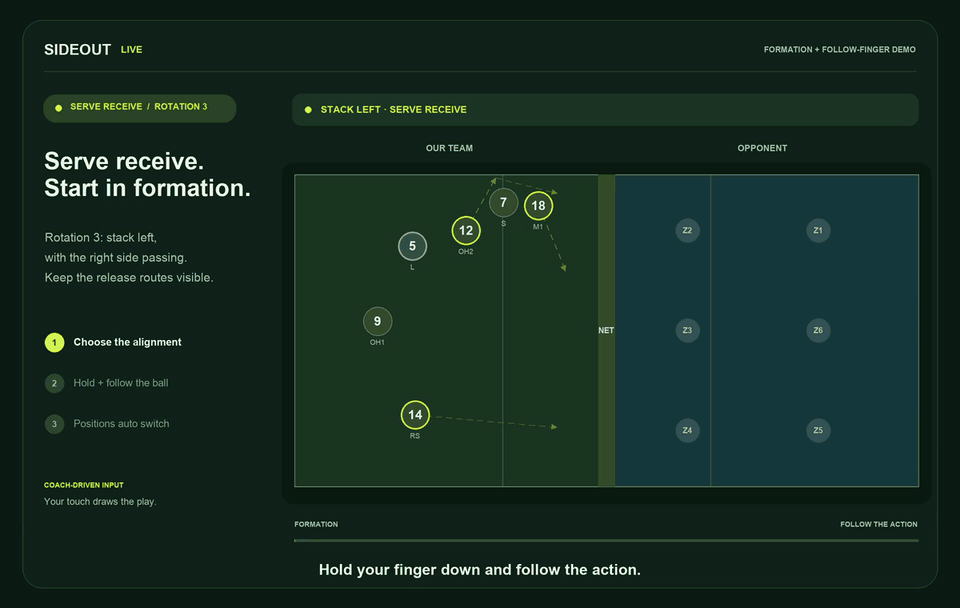Select opponent zone Z3 marker
The width and height of the screenshot is (960, 608).
click(x=687, y=331)
